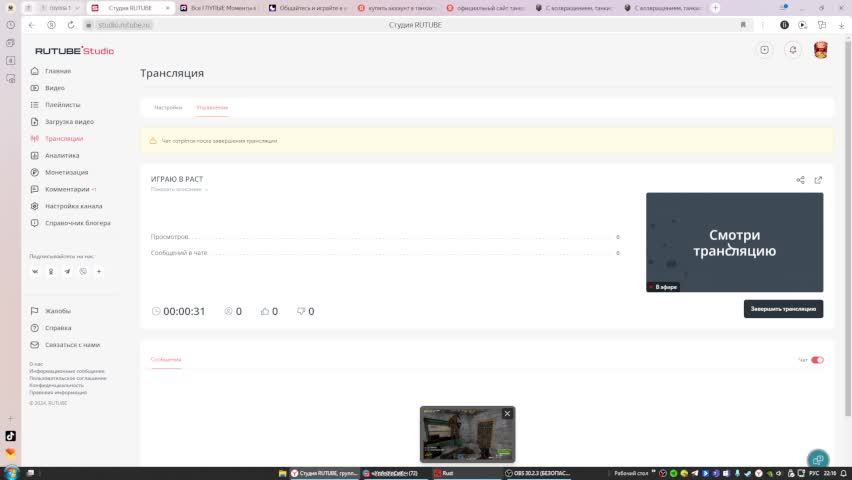Click the browser back arrow

coord(32,25)
